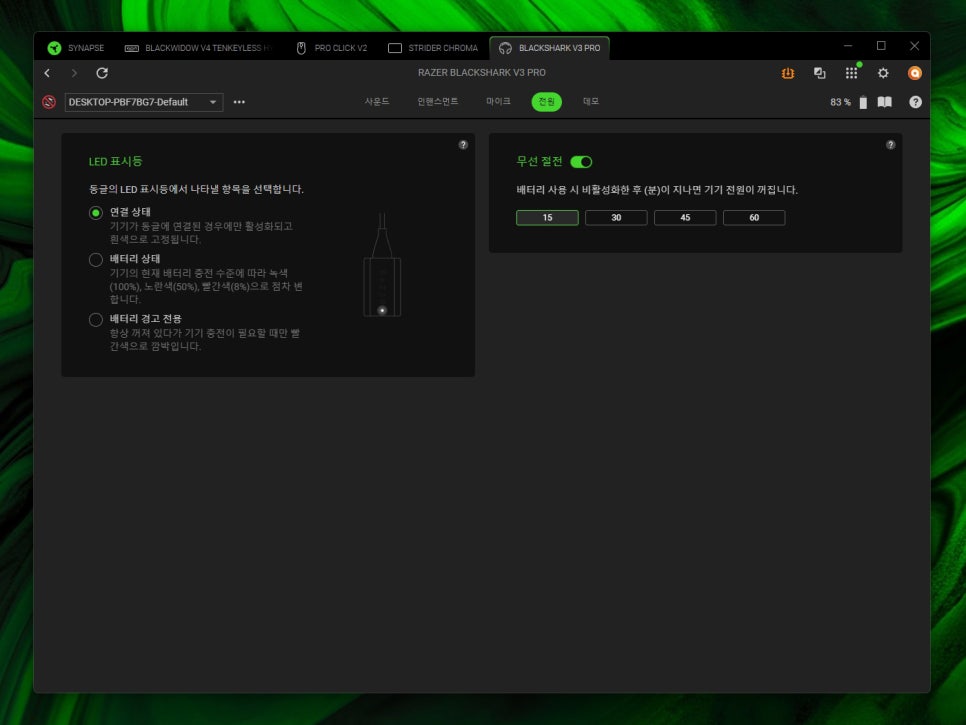Open the profile more options ellipsis
This screenshot has width=966, height=725.
[x=239, y=102]
